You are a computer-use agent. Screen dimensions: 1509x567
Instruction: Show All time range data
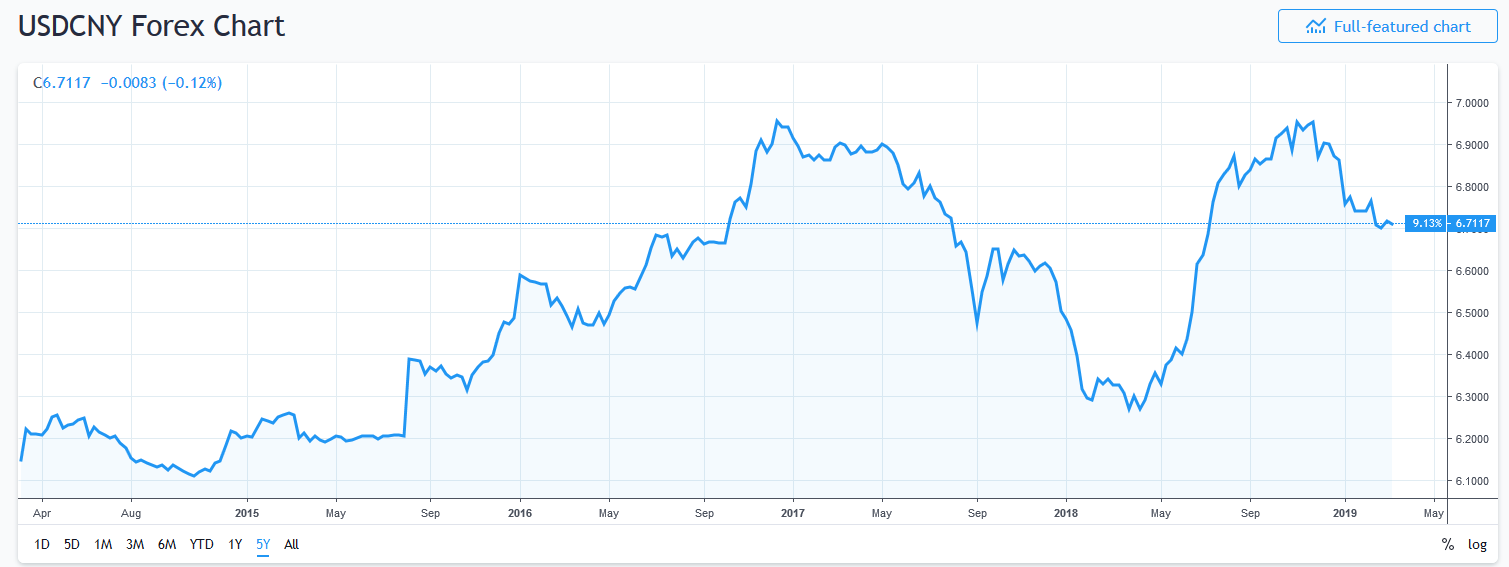[291, 545]
